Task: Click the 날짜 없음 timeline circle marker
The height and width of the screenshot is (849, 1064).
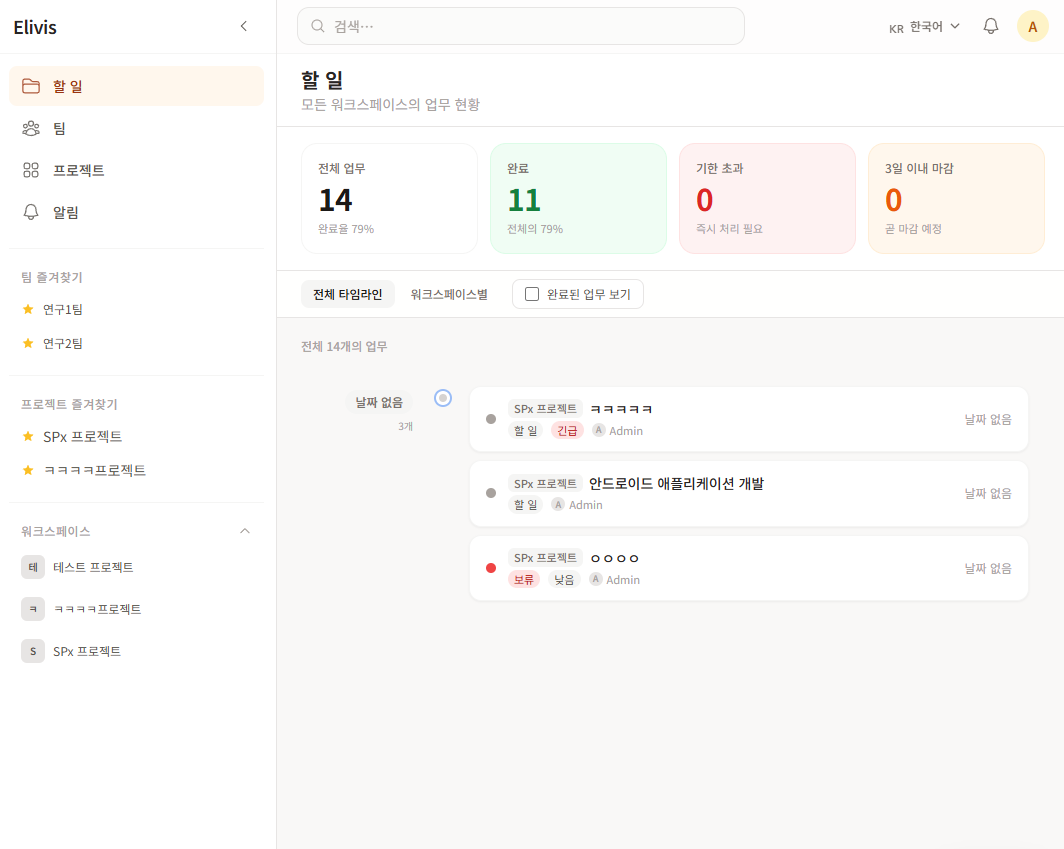Action: [443, 398]
